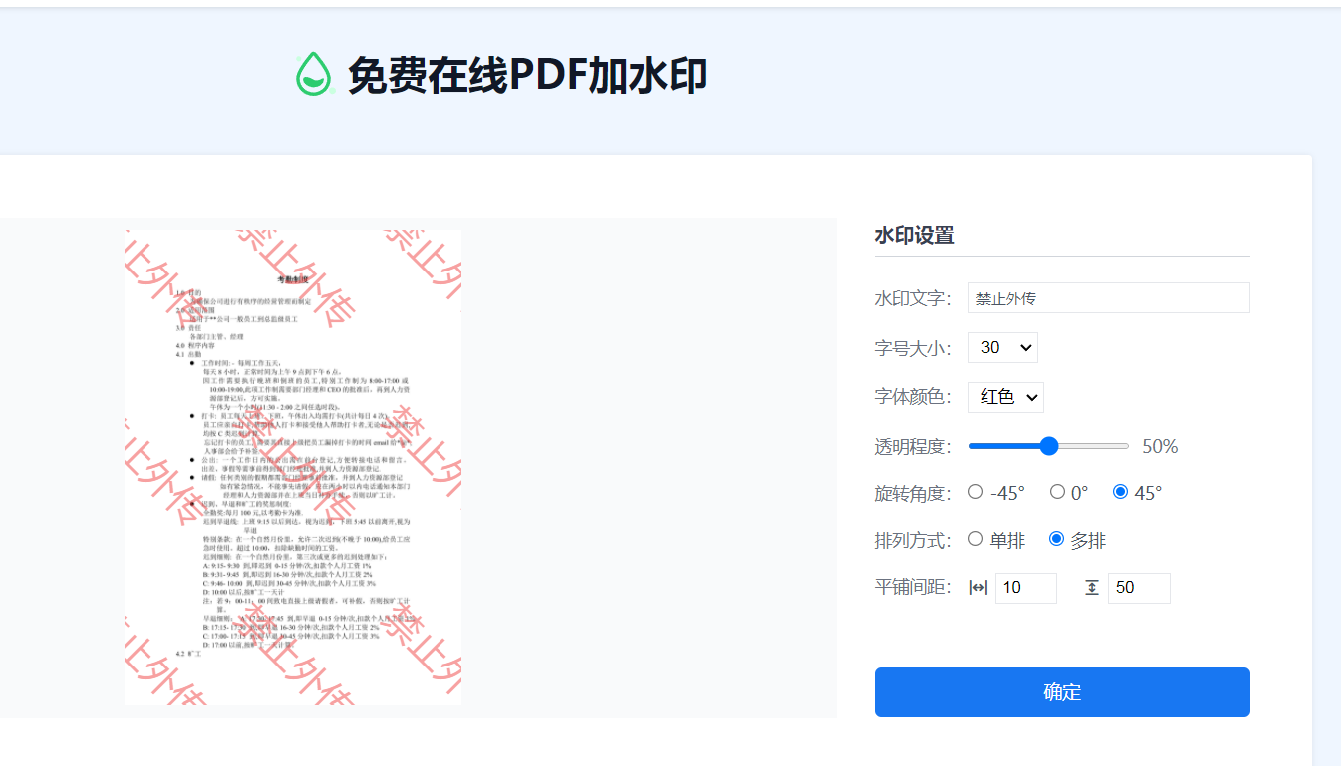The width and height of the screenshot is (1341, 766).
Task: Click the 50% transparency value text
Action: click(x=1160, y=446)
